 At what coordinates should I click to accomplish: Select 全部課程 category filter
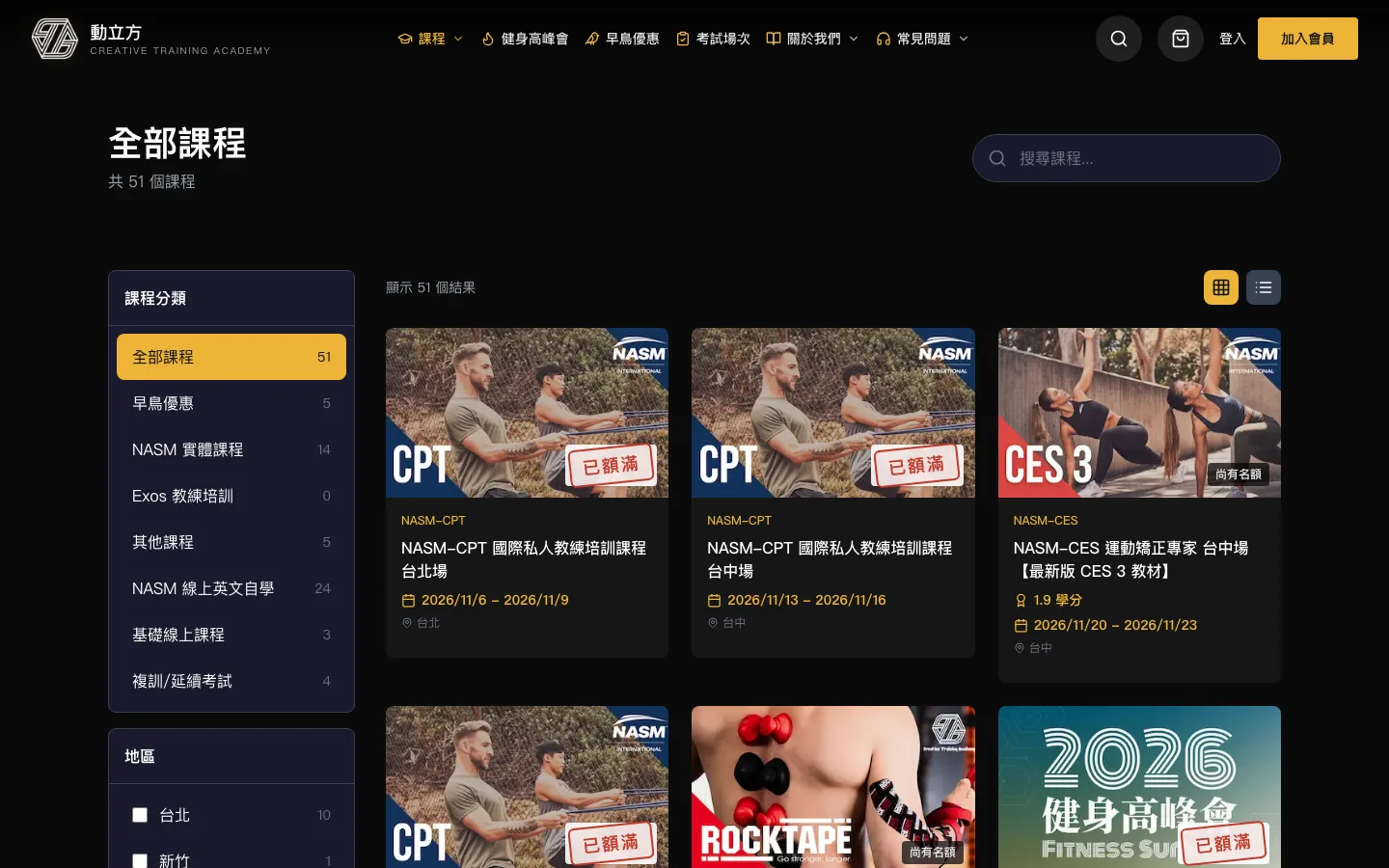tap(231, 357)
